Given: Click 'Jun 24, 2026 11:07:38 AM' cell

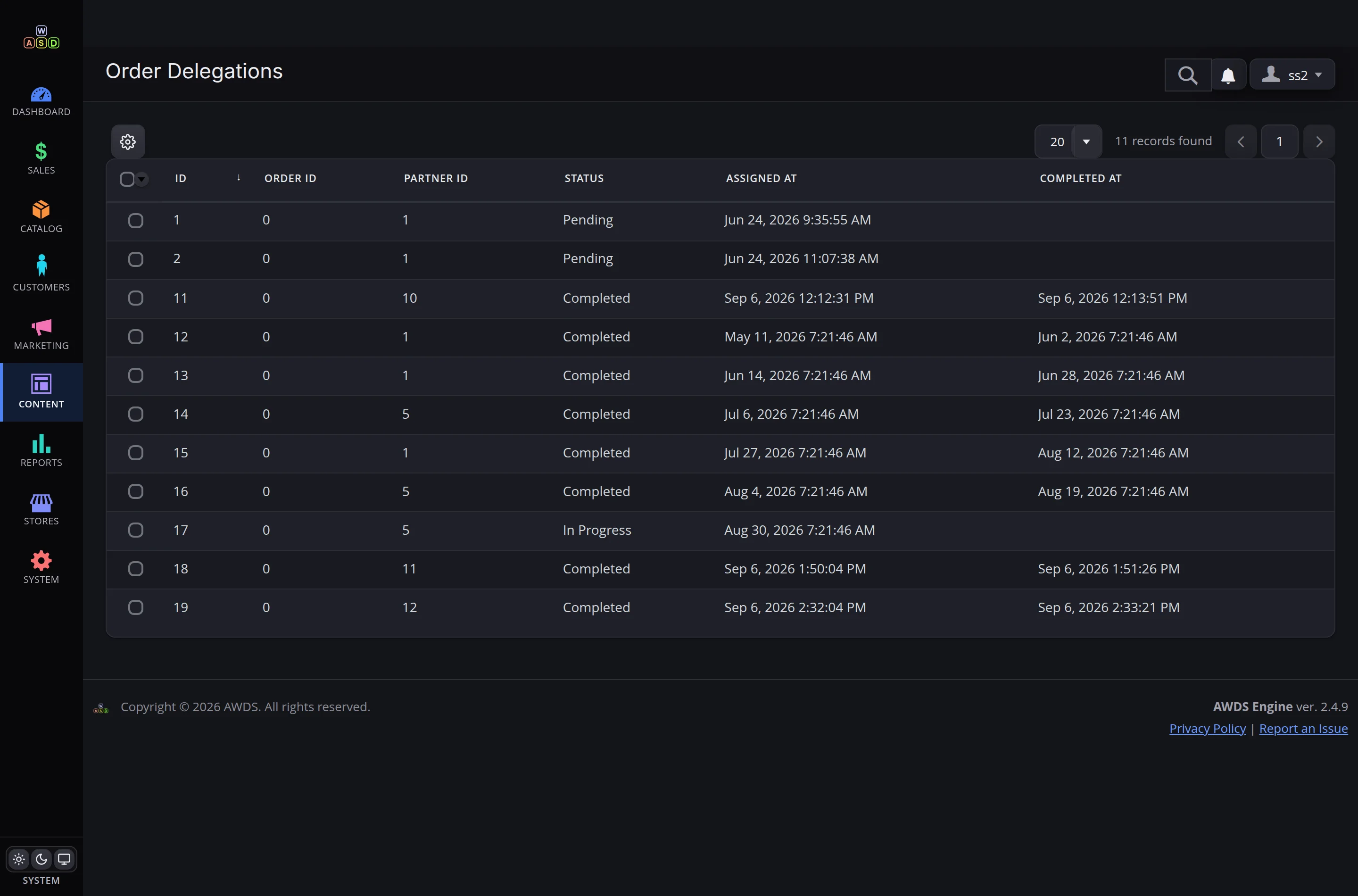Looking at the screenshot, I should point(801,259).
